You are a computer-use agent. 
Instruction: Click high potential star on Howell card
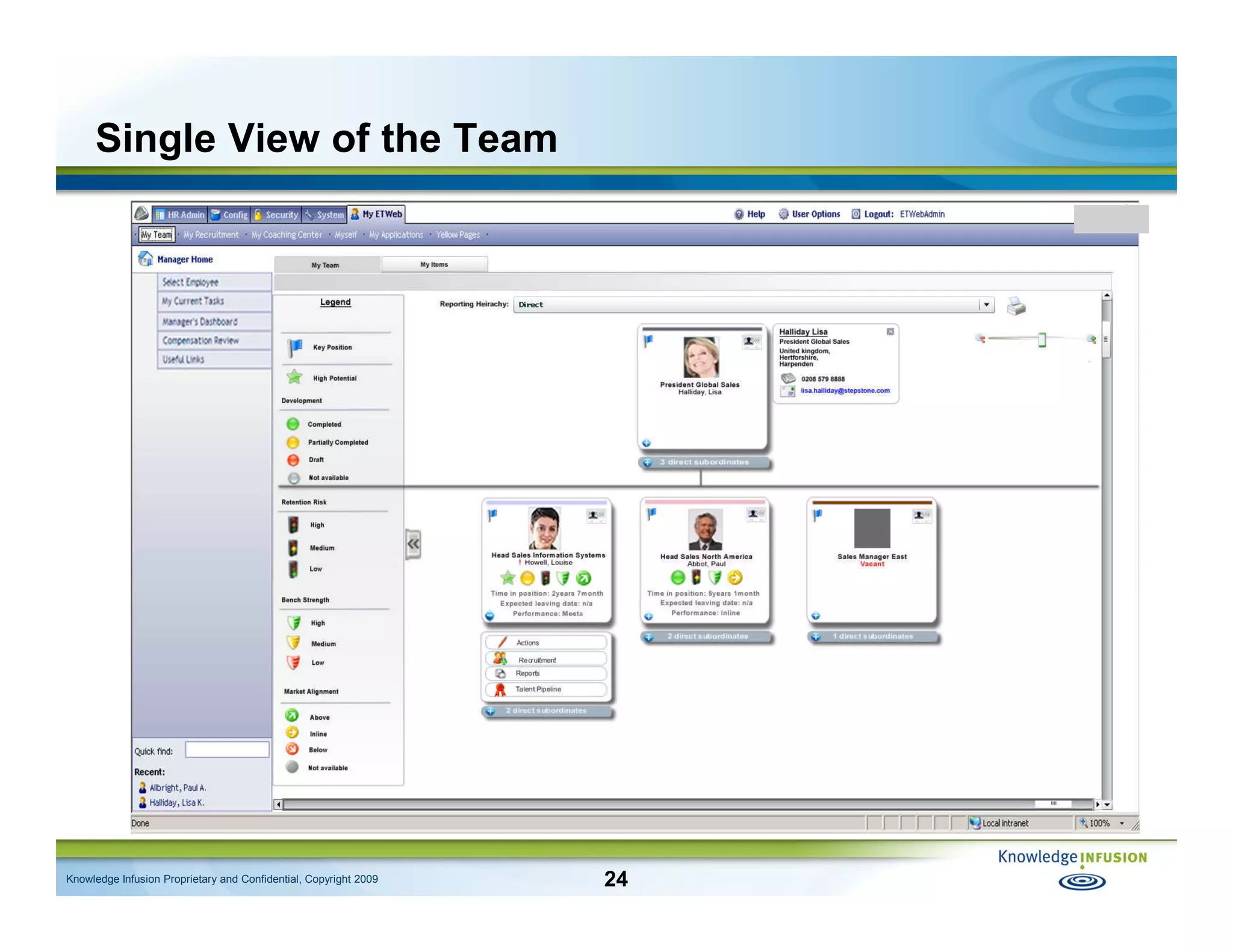click(x=508, y=578)
